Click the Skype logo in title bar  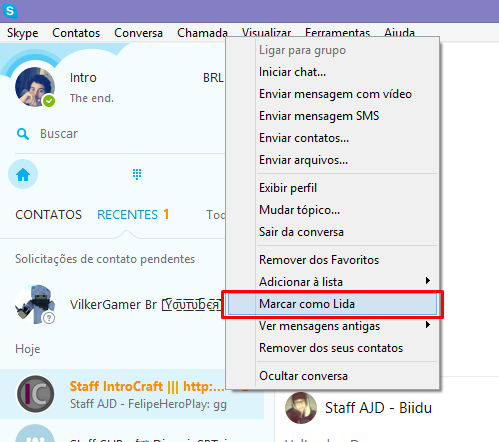pyautogui.click(x=10, y=11)
